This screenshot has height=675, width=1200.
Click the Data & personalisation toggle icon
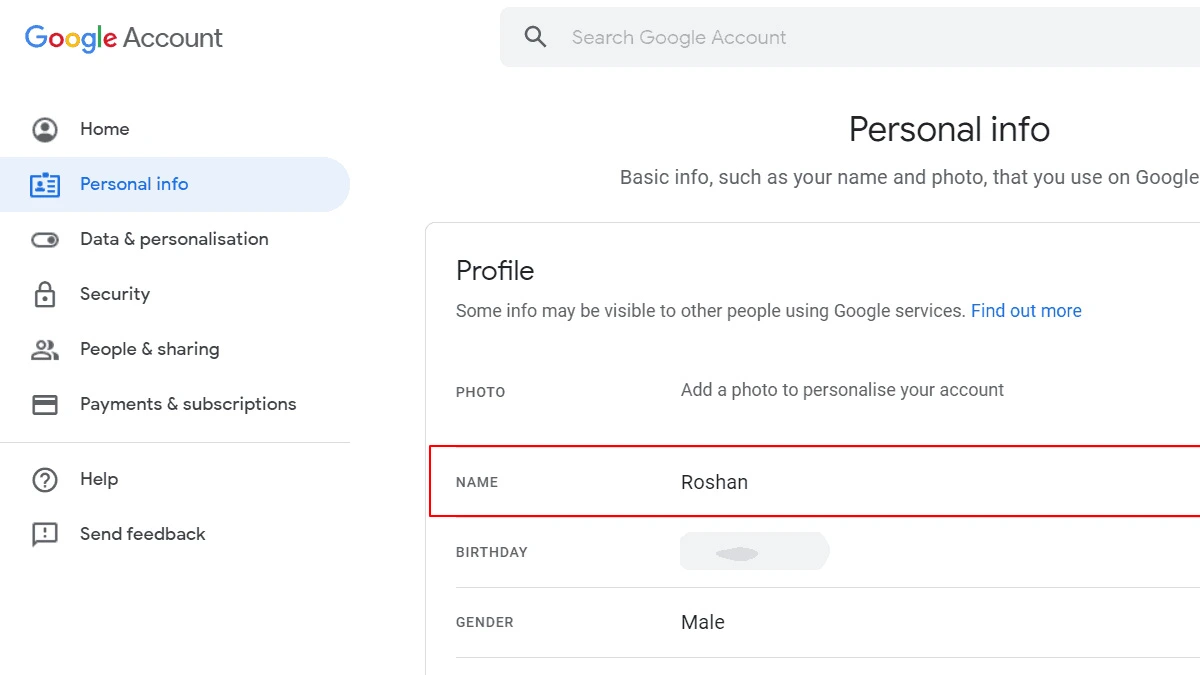pyautogui.click(x=45, y=240)
